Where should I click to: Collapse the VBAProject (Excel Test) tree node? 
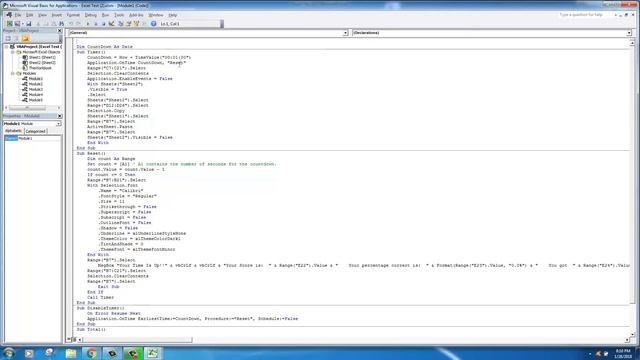click(x=7, y=47)
